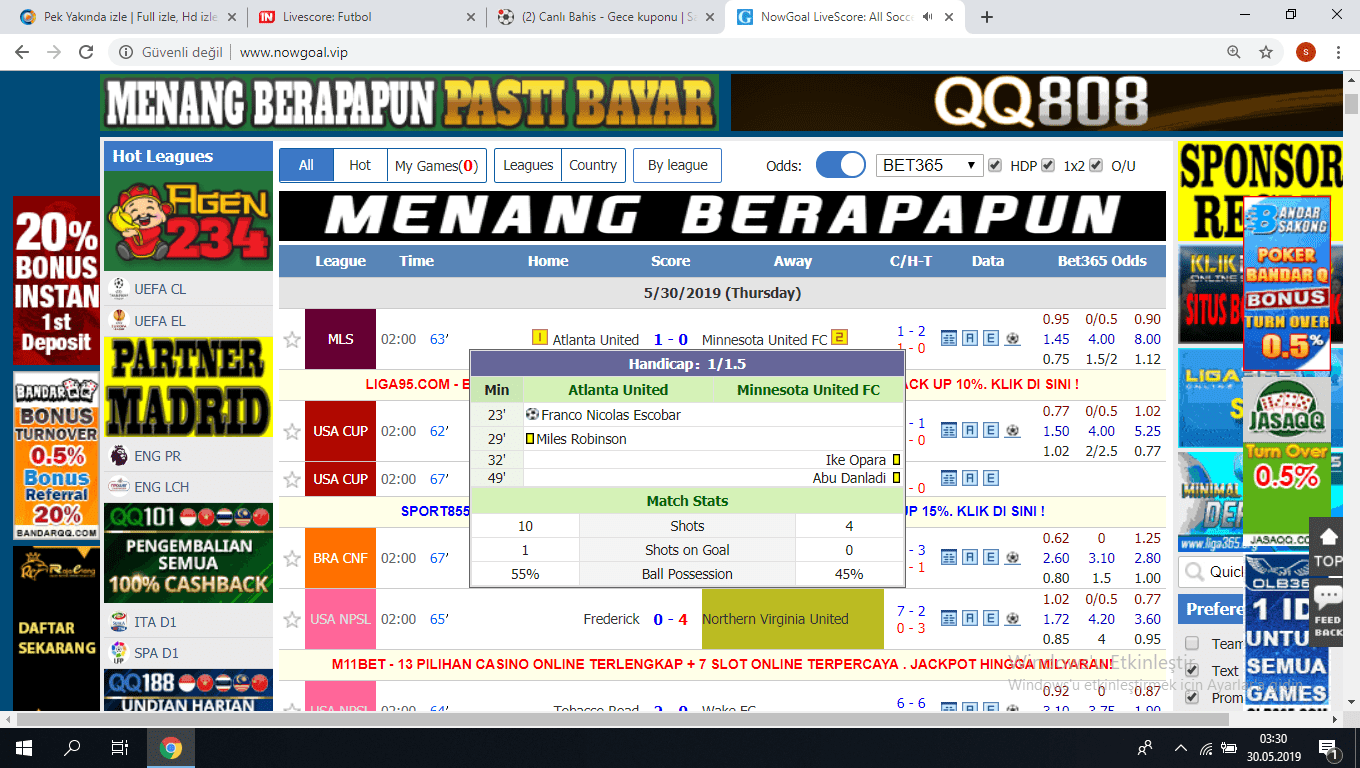Select the Hot matches tab
The width and height of the screenshot is (1360, 768).
(x=360, y=165)
